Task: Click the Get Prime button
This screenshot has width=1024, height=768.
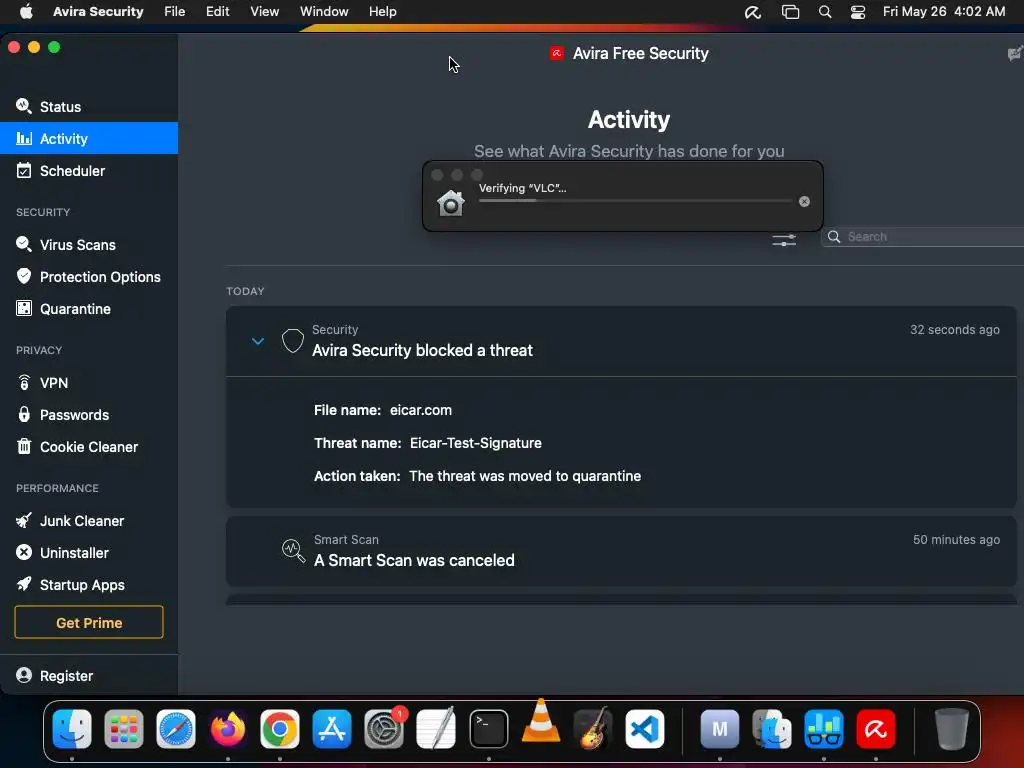Action: click(89, 622)
